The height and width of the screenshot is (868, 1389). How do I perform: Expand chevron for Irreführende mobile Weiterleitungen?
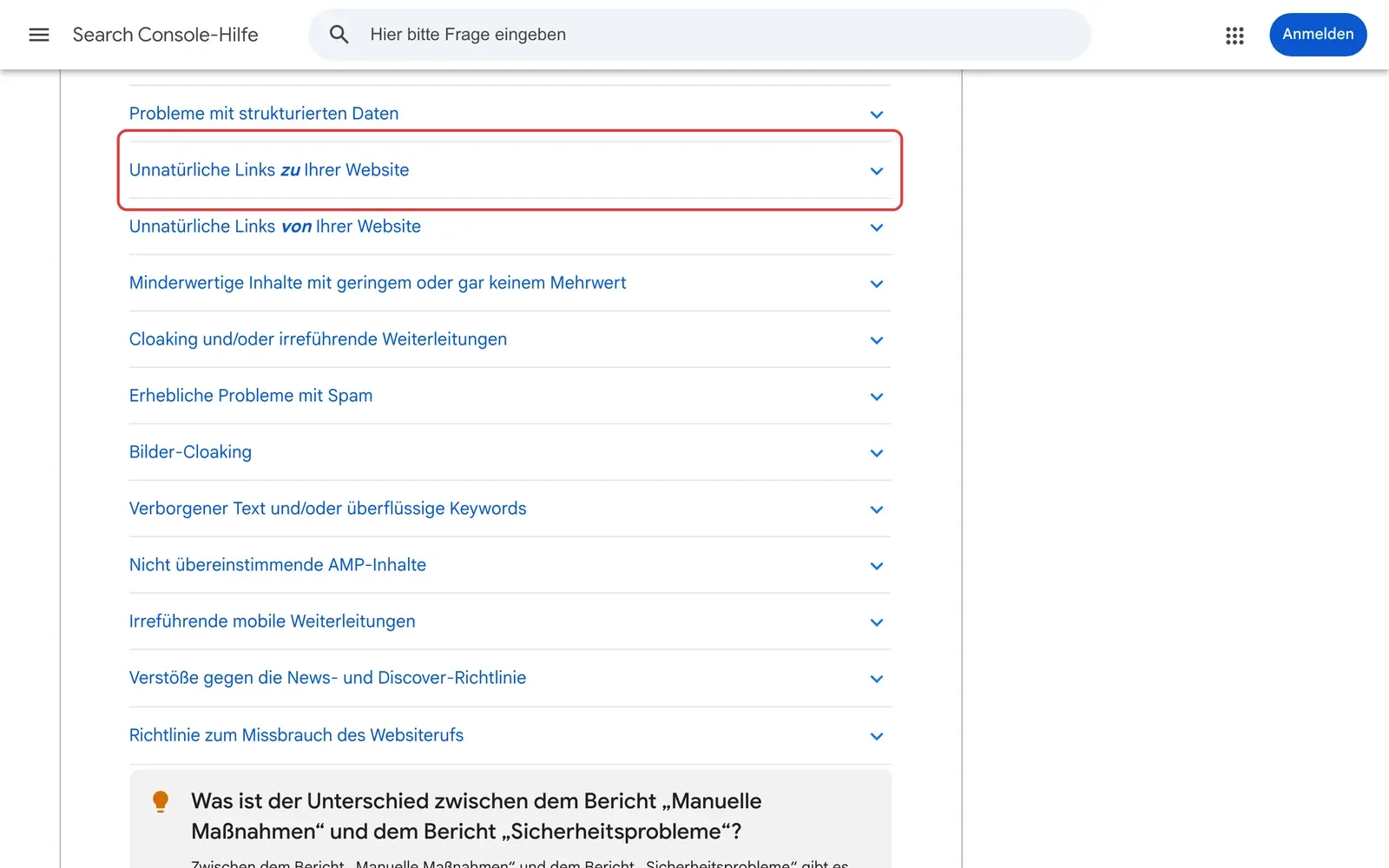point(877,622)
